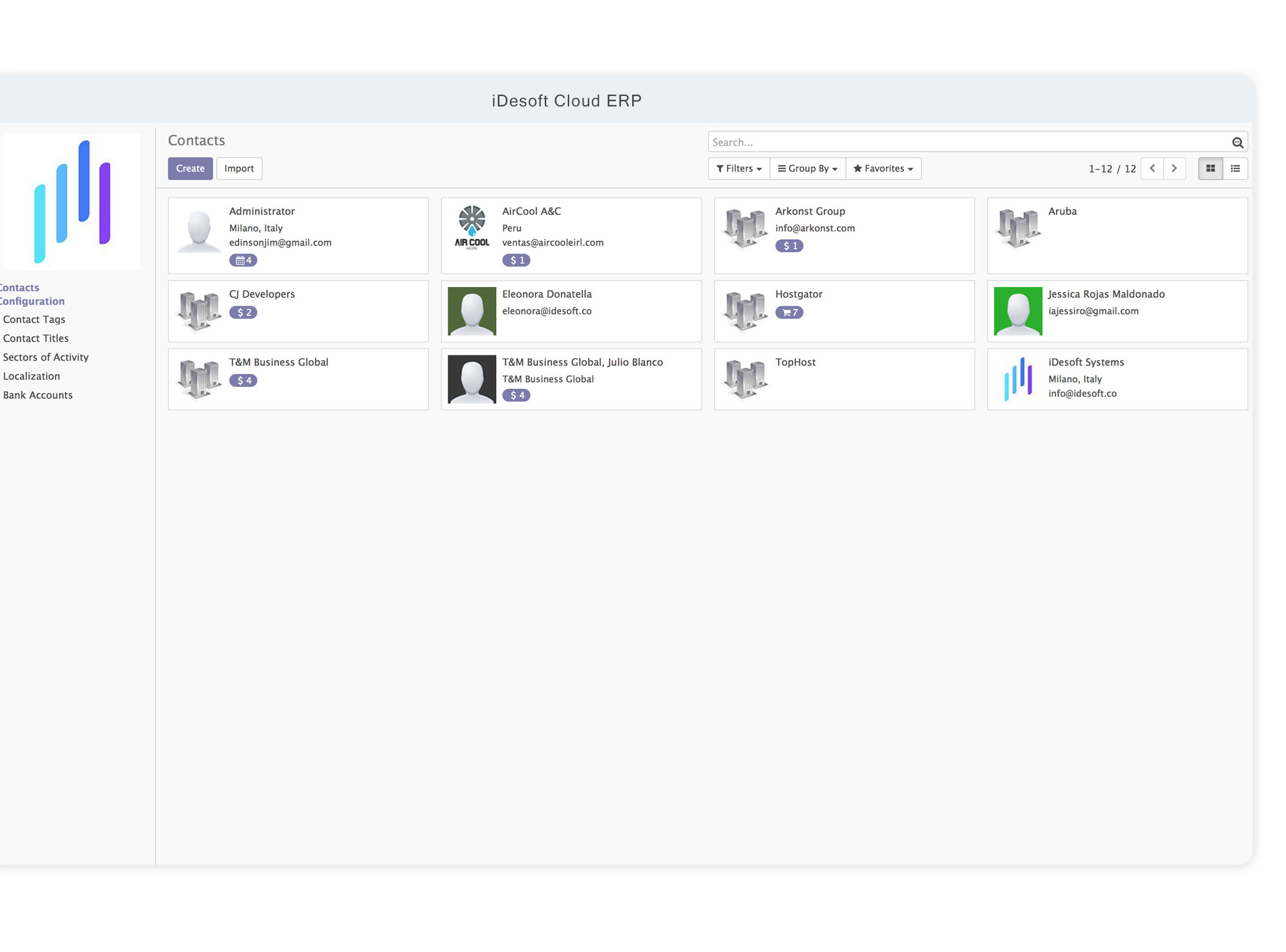Viewport: 1286px width, 952px height.
Task: Open Arkonst Group contact name
Action: click(x=810, y=212)
